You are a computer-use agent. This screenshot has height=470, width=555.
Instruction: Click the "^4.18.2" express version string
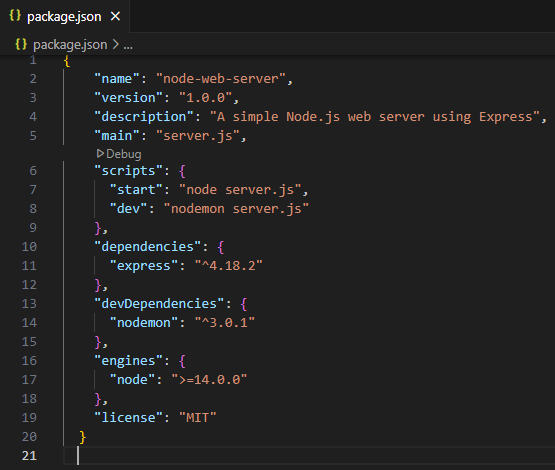(229, 266)
